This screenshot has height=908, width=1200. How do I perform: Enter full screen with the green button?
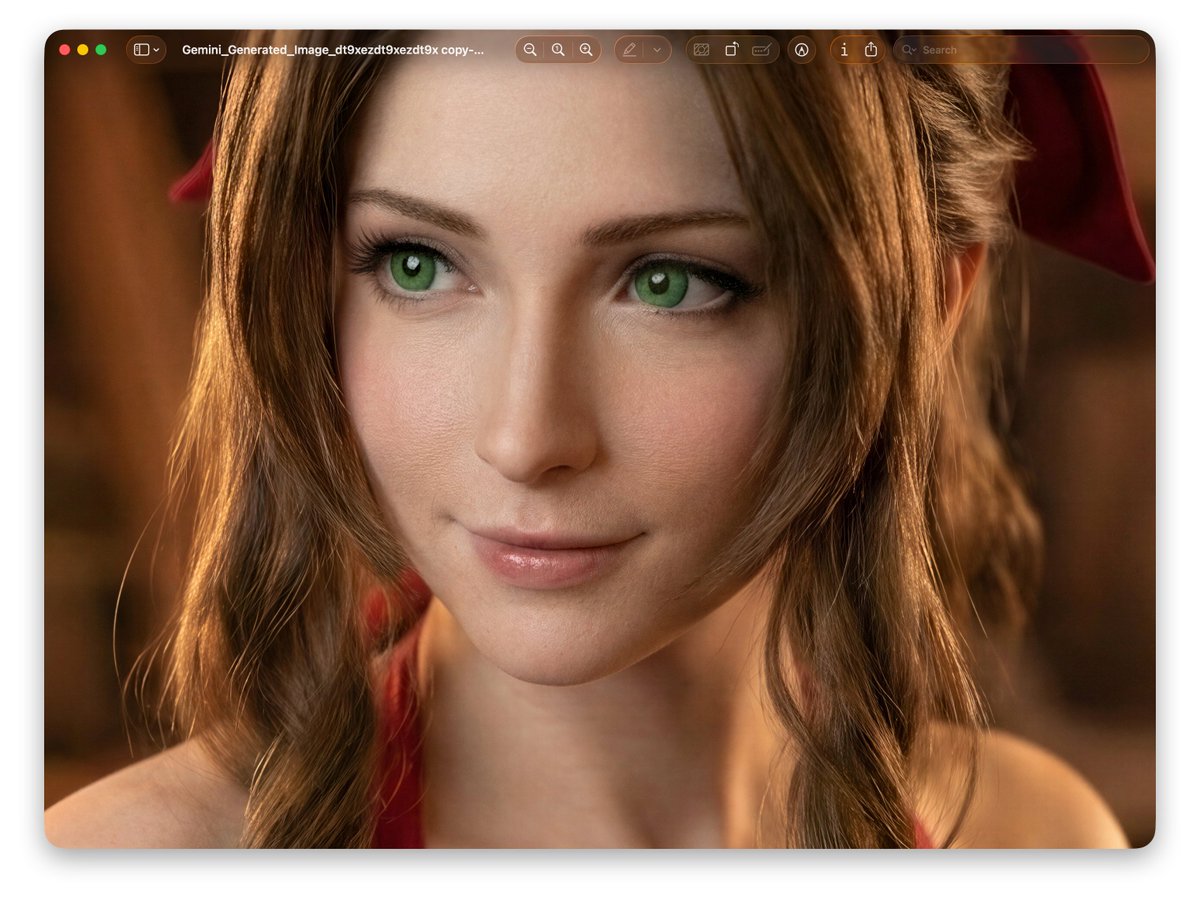(x=101, y=50)
